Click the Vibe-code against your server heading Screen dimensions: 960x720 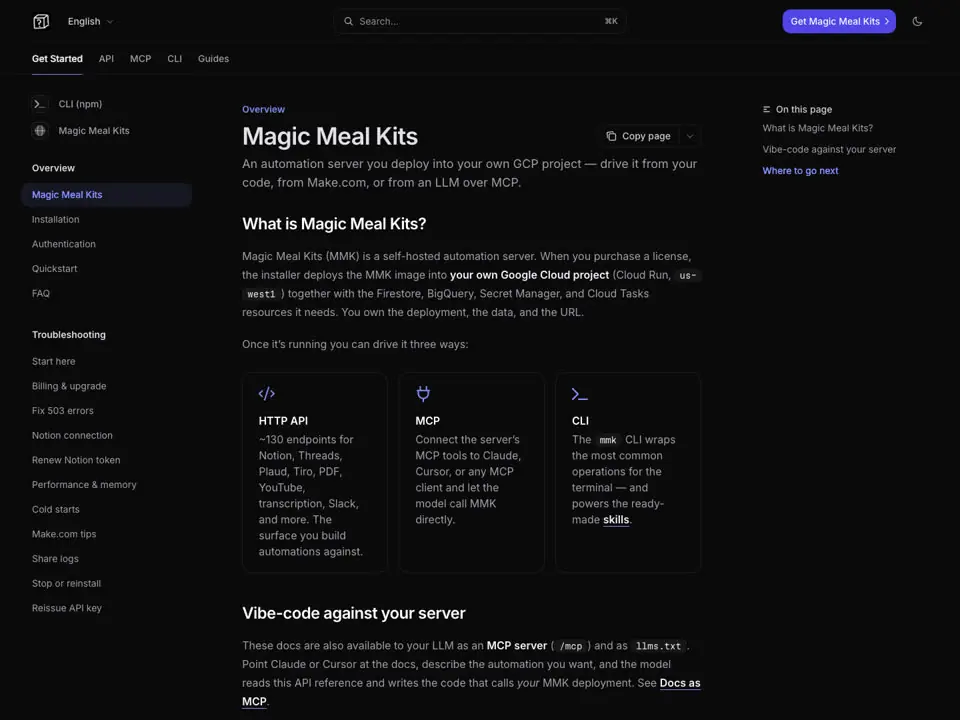pos(354,613)
